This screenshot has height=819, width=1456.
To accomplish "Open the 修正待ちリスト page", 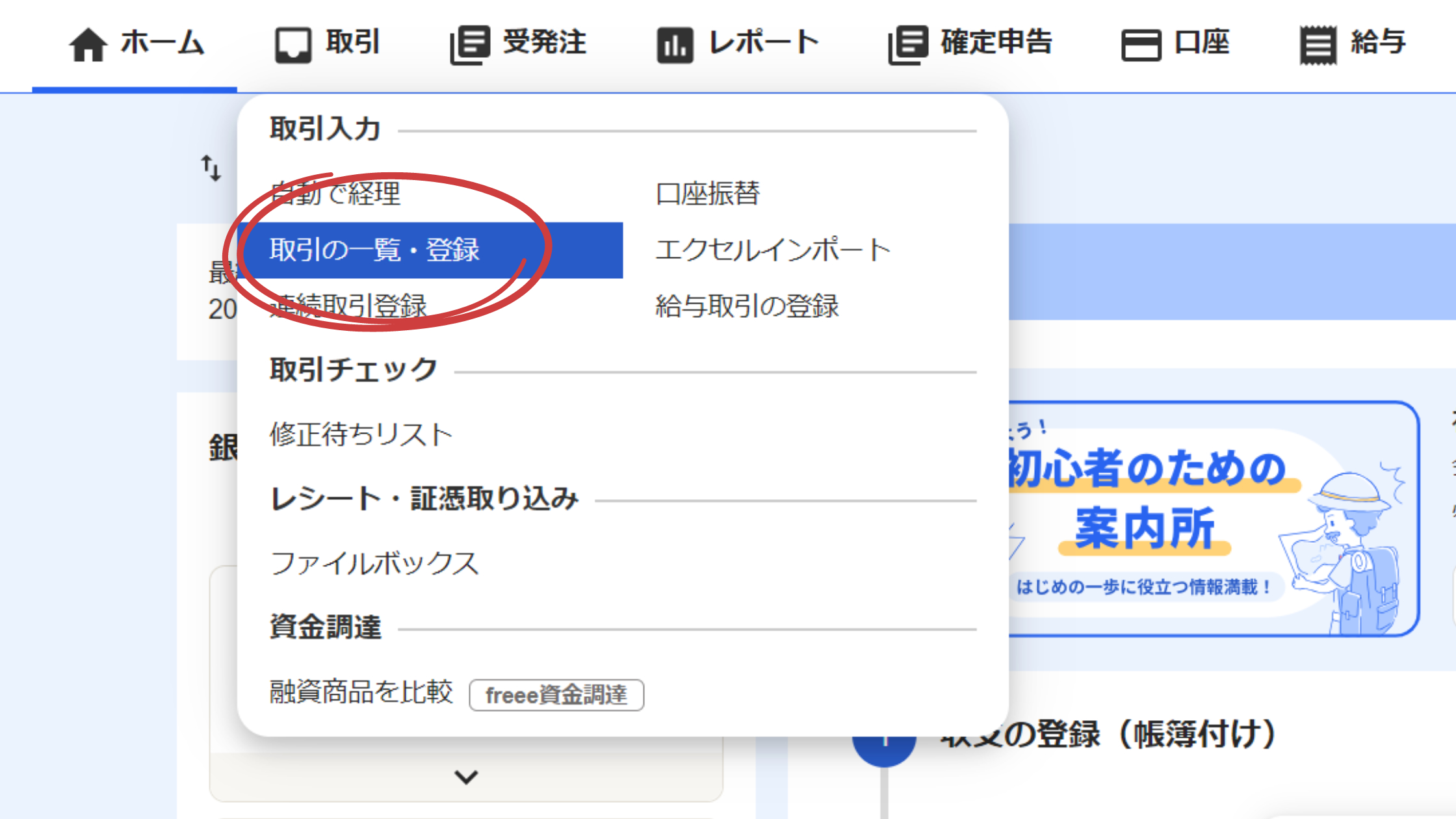I will pyautogui.click(x=359, y=434).
